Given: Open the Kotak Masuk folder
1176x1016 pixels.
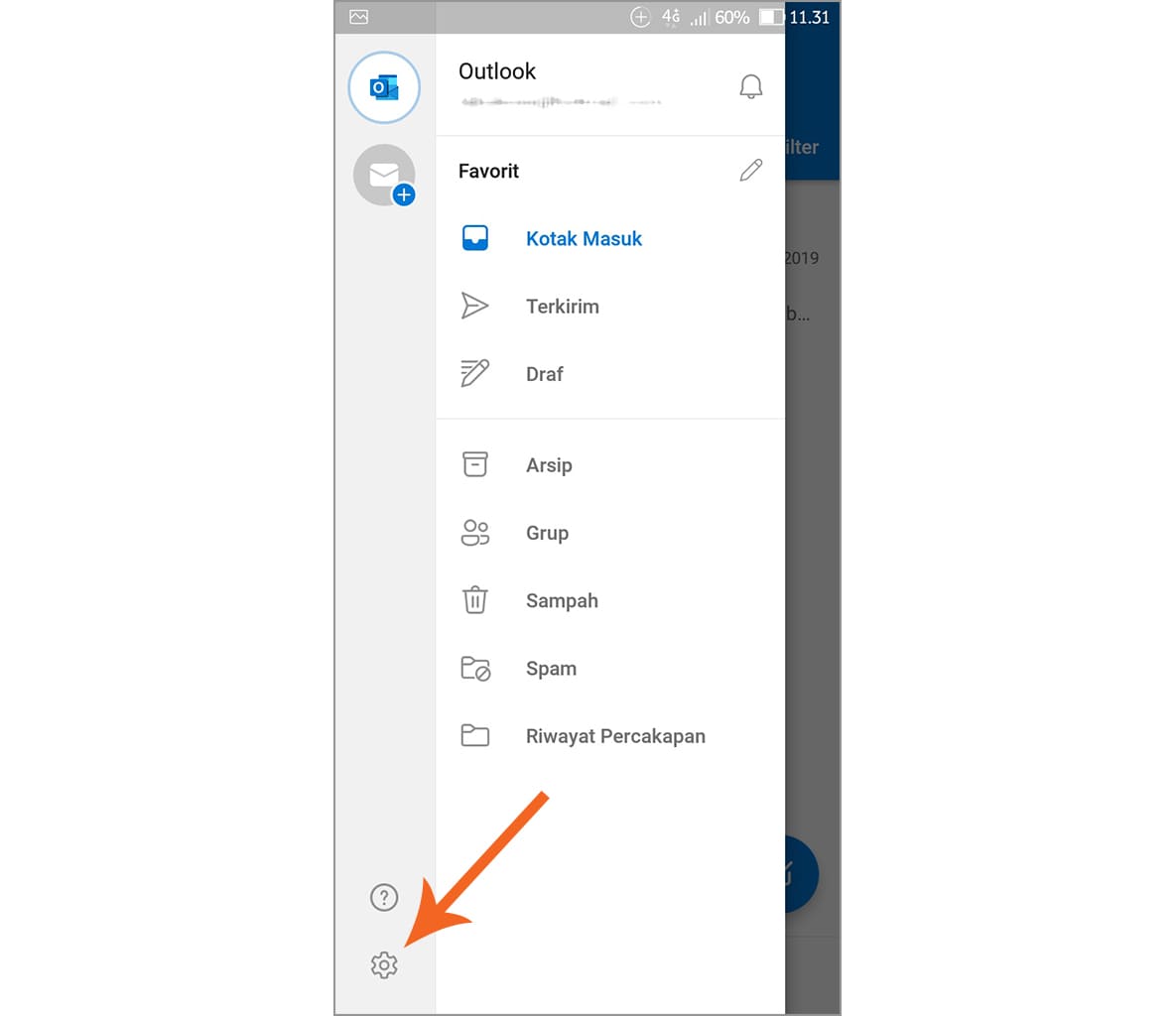Looking at the screenshot, I should (610, 238).
